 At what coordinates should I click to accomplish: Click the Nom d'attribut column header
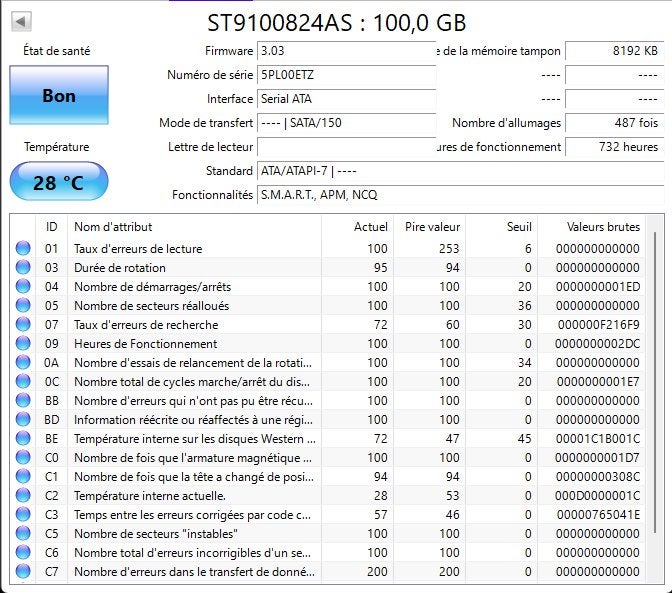pyautogui.click(x=194, y=227)
